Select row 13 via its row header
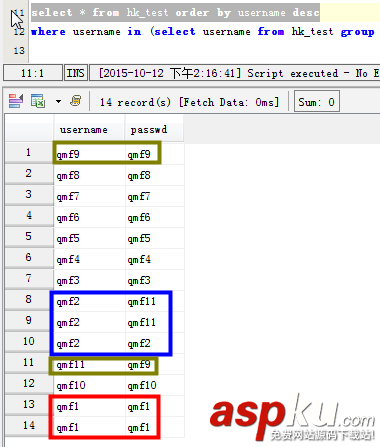Image resolution: width=380 pixels, height=447 pixels. coord(29,405)
